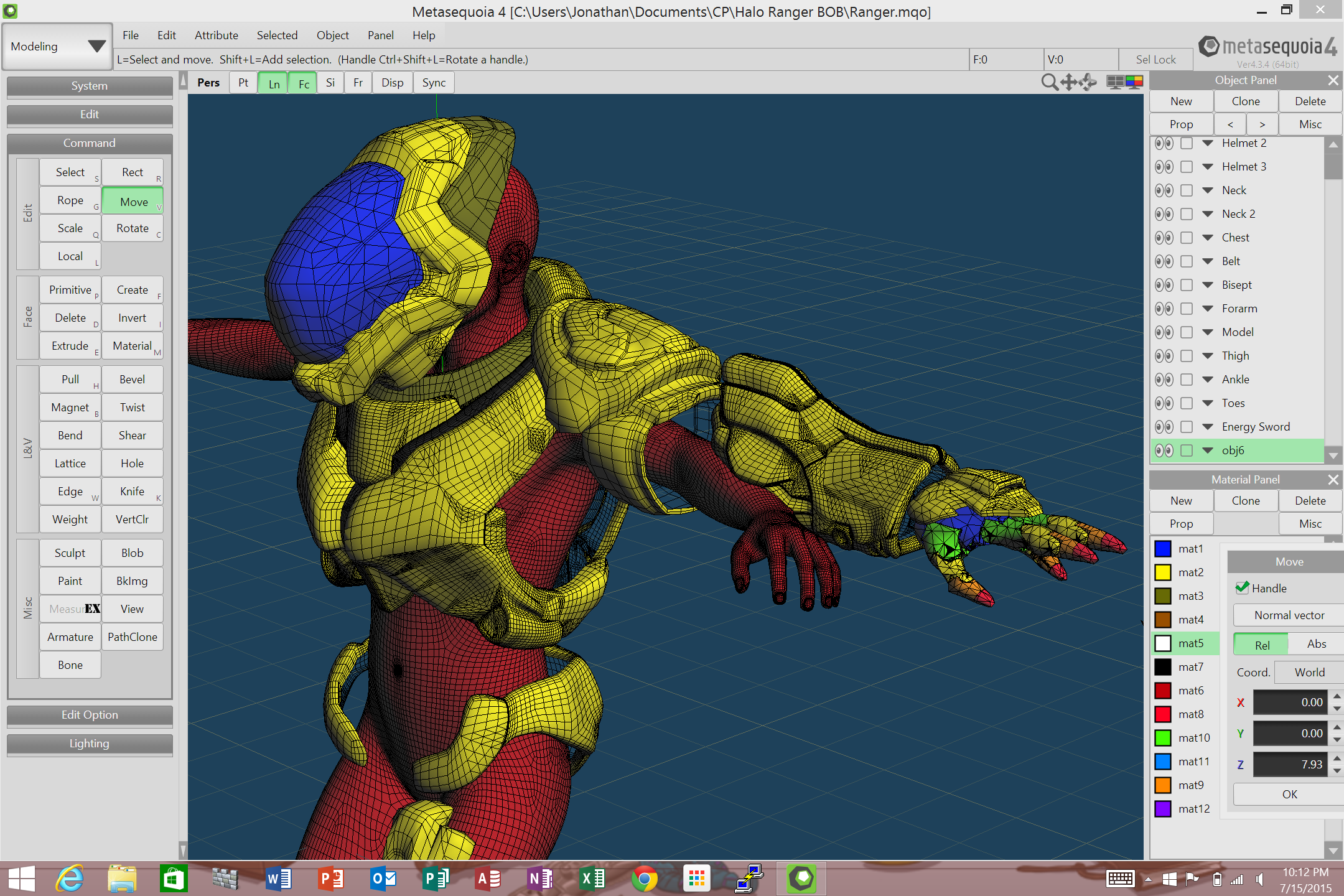Click the Object Panel scroll down arrow
Image resolution: width=1344 pixels, height=896 pixels.
[x=1333, y=455]
